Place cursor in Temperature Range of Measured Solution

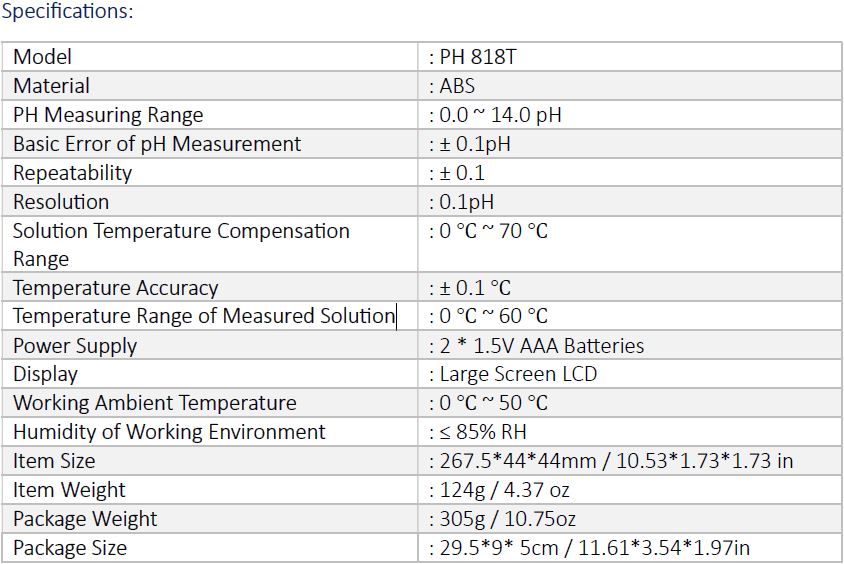[x=205, y=316]
